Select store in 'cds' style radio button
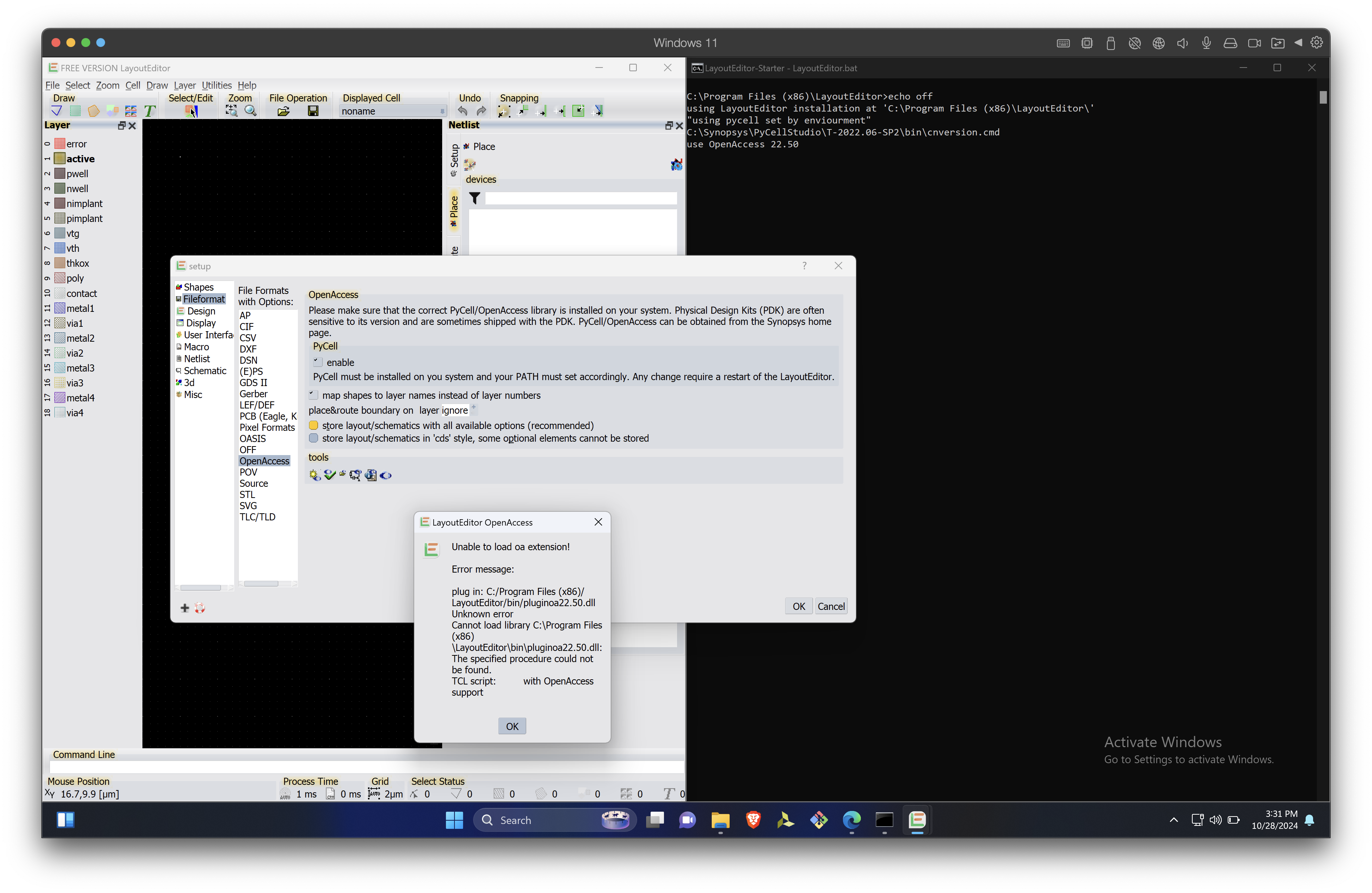Image resolution: width=1372 pixels, height=893 pixels. click(314, 438)
